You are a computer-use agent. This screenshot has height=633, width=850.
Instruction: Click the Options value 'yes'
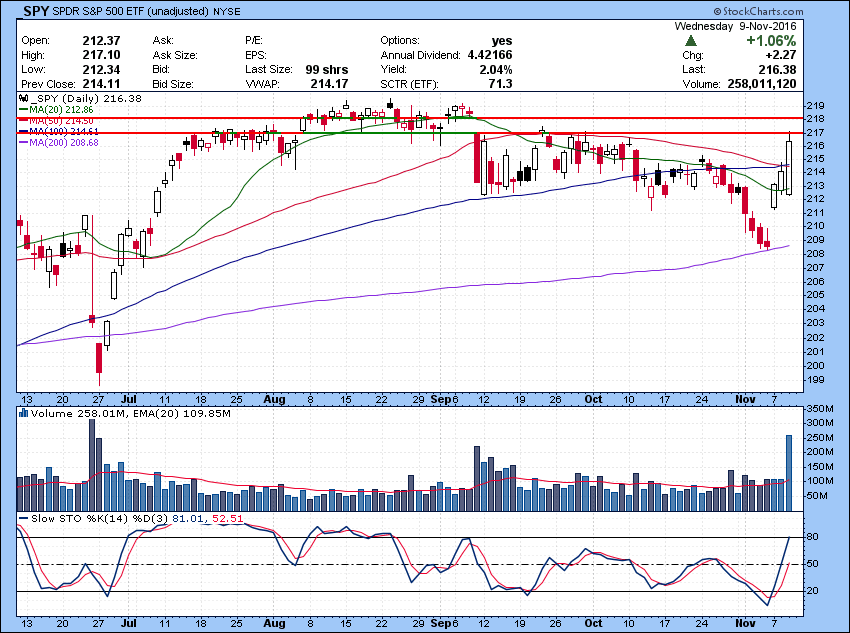[502, 41]
